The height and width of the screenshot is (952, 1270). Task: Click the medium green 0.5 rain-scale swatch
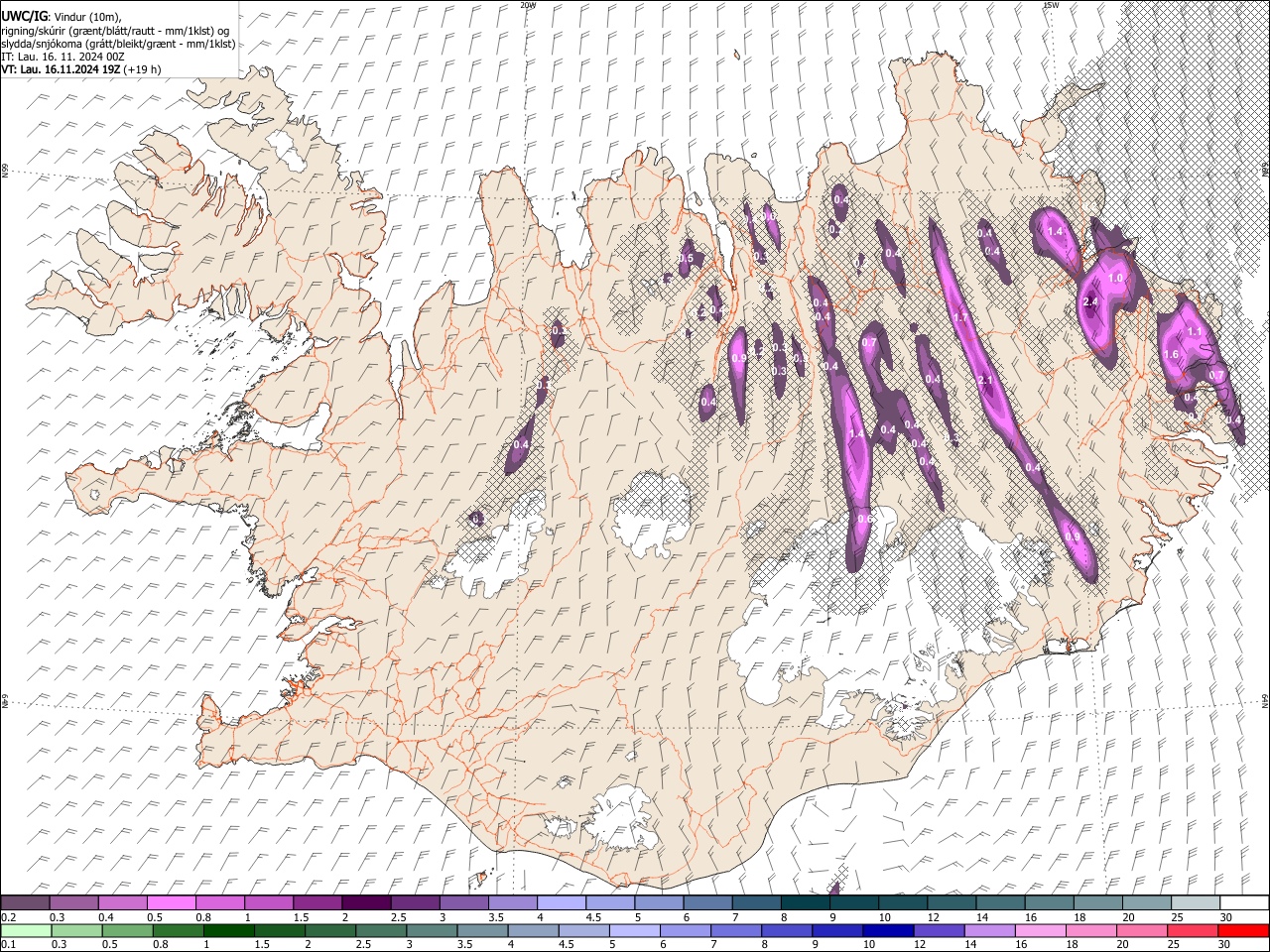click(128, 930)
